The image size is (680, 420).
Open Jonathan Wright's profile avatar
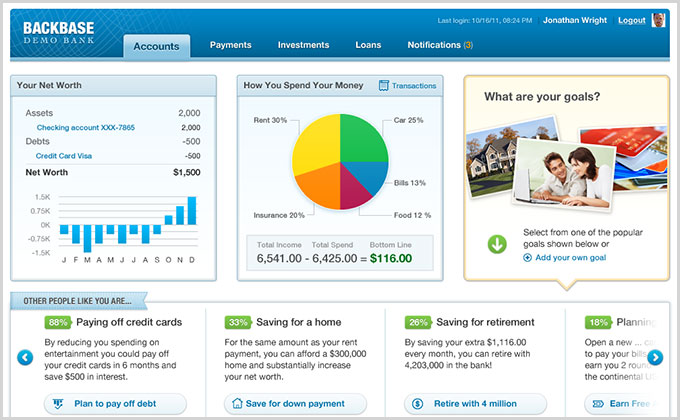pyautogui.click(x=658, y=20)
